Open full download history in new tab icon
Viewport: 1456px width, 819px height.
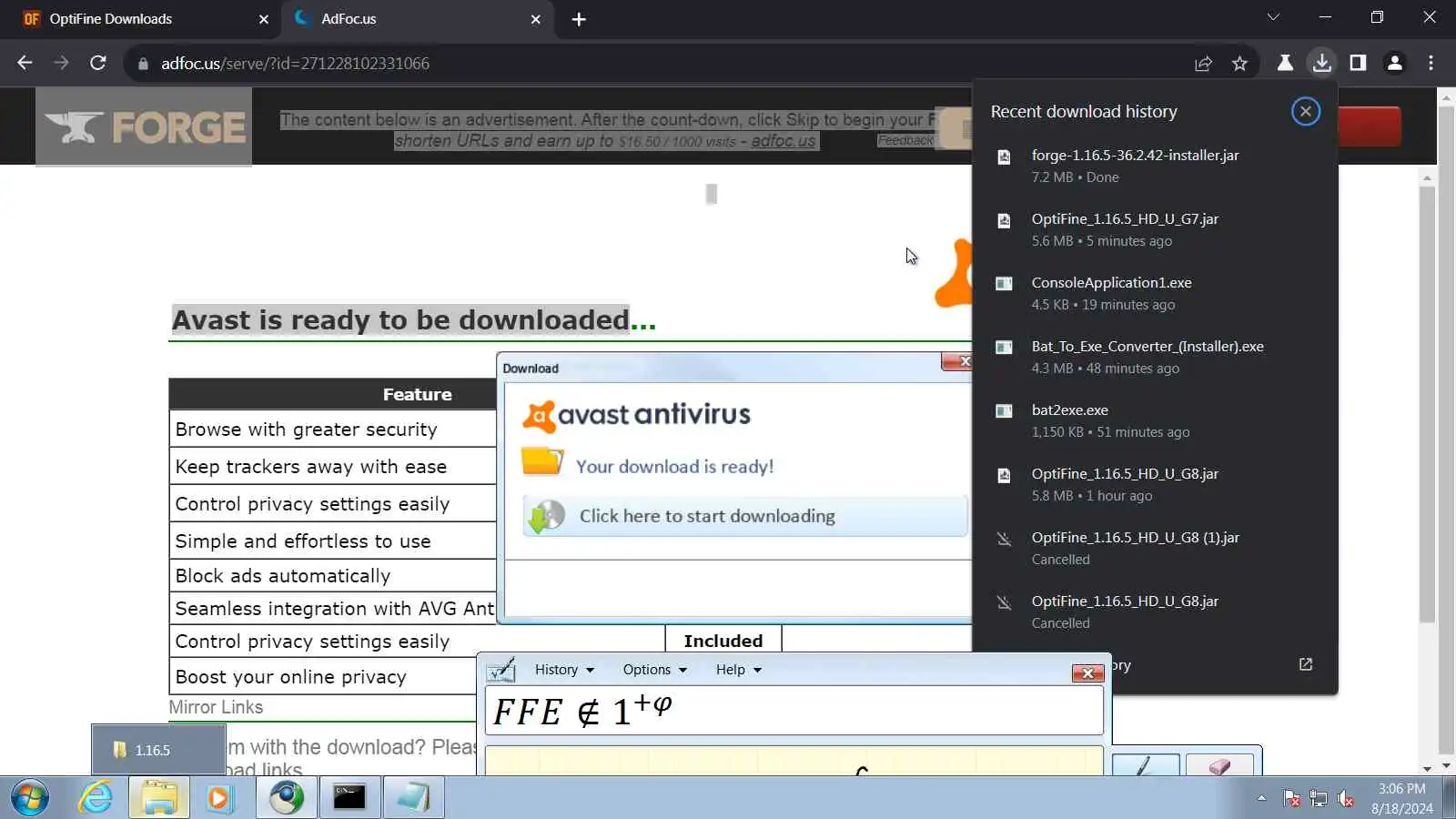tap(1305, 664)
